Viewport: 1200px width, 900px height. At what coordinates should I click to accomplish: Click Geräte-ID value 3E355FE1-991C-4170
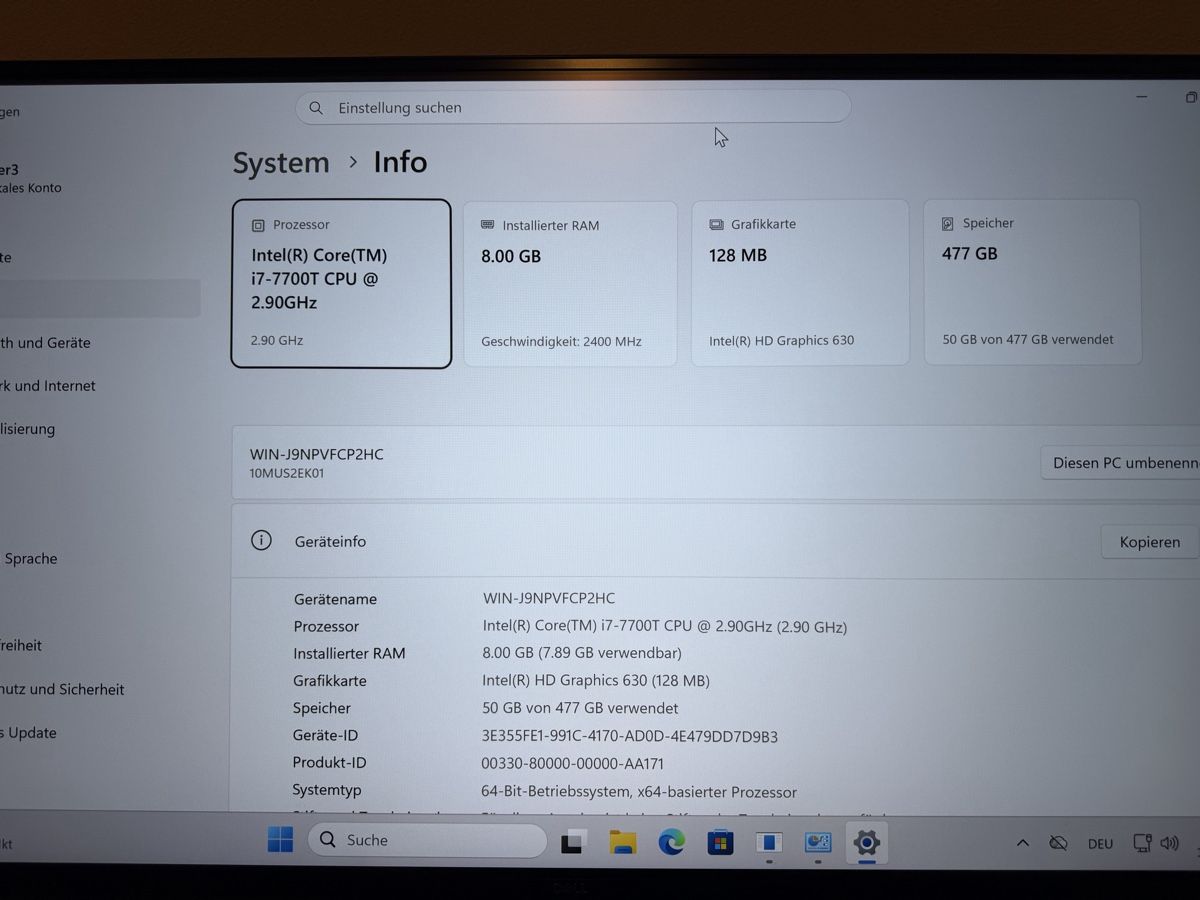(630, 736)
